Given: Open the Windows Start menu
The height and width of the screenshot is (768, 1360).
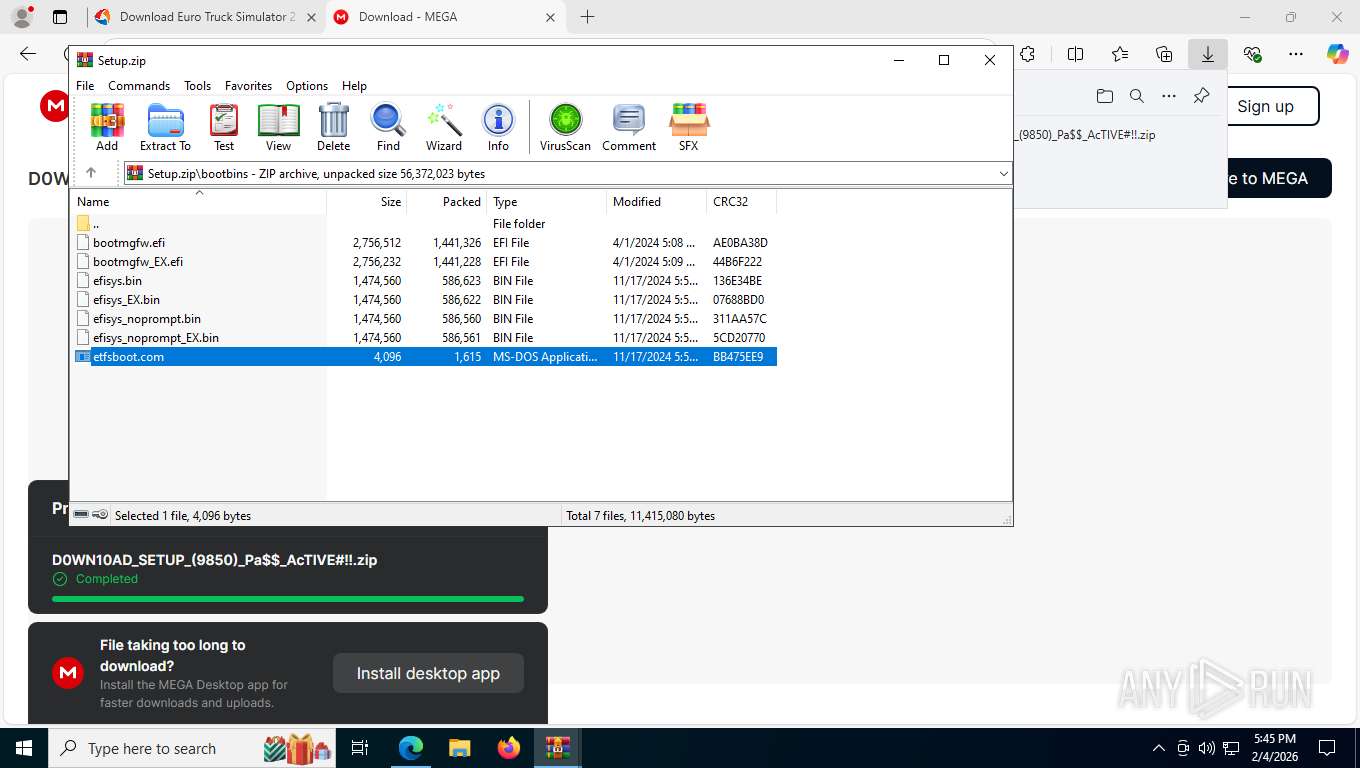Looking at the screenshot, I should pyautogui.click(x=24, y=748).
